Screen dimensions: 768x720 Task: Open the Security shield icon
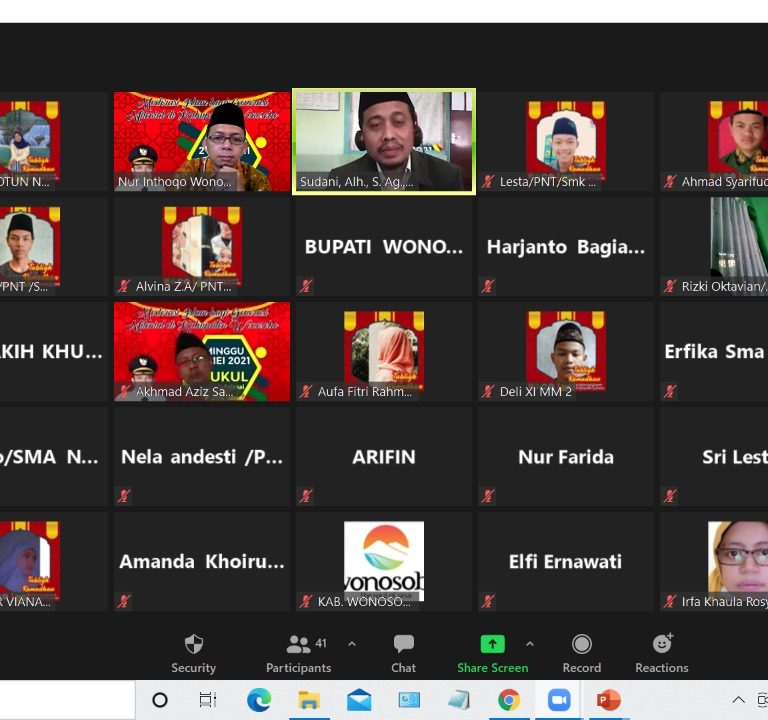coord(194,644)
